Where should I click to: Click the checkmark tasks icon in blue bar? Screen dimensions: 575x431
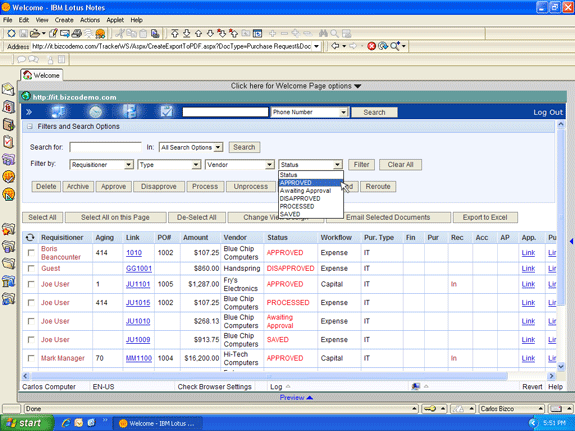166,112
